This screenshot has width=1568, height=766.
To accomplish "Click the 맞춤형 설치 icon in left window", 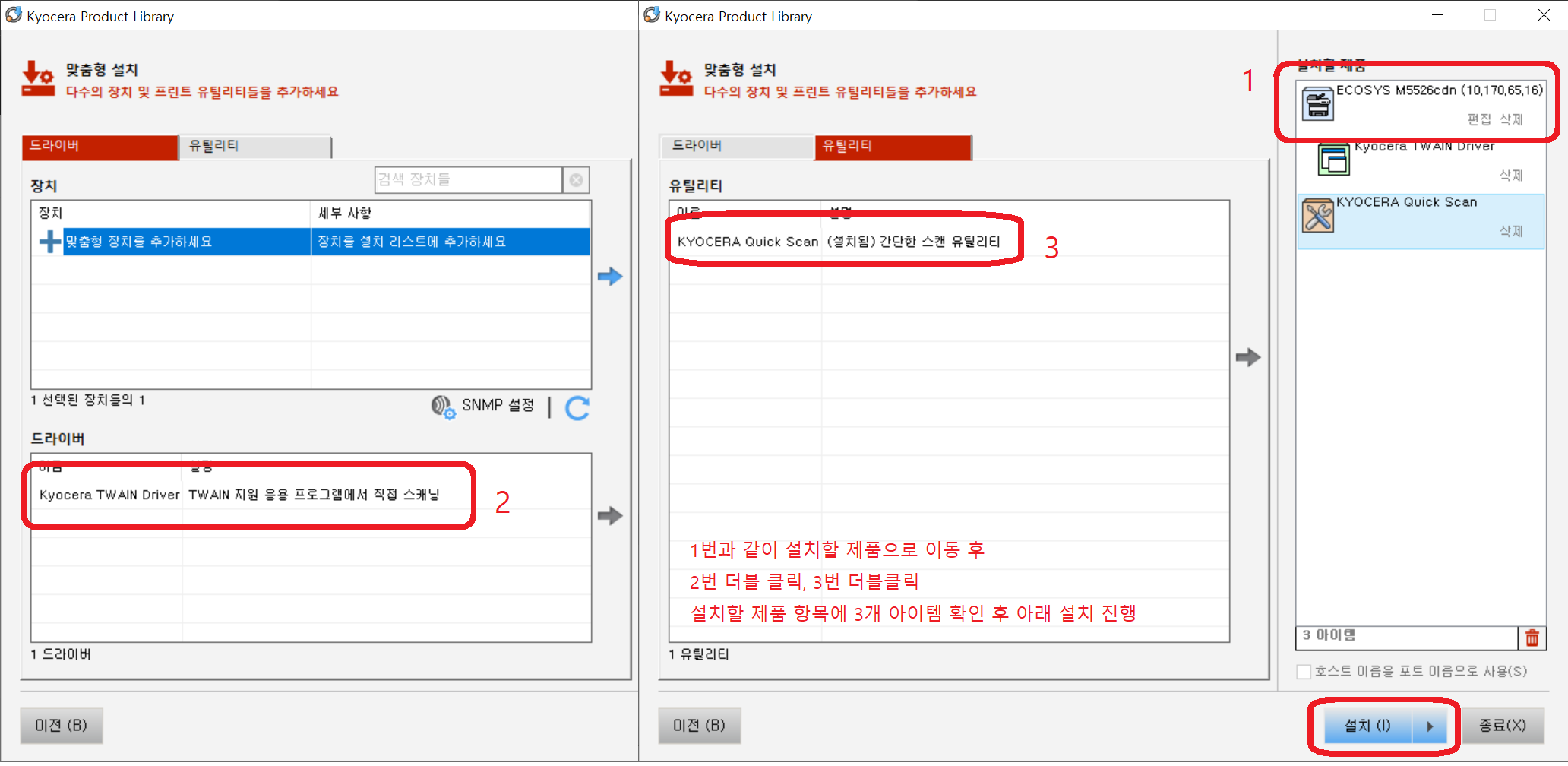I will (38, 79).
